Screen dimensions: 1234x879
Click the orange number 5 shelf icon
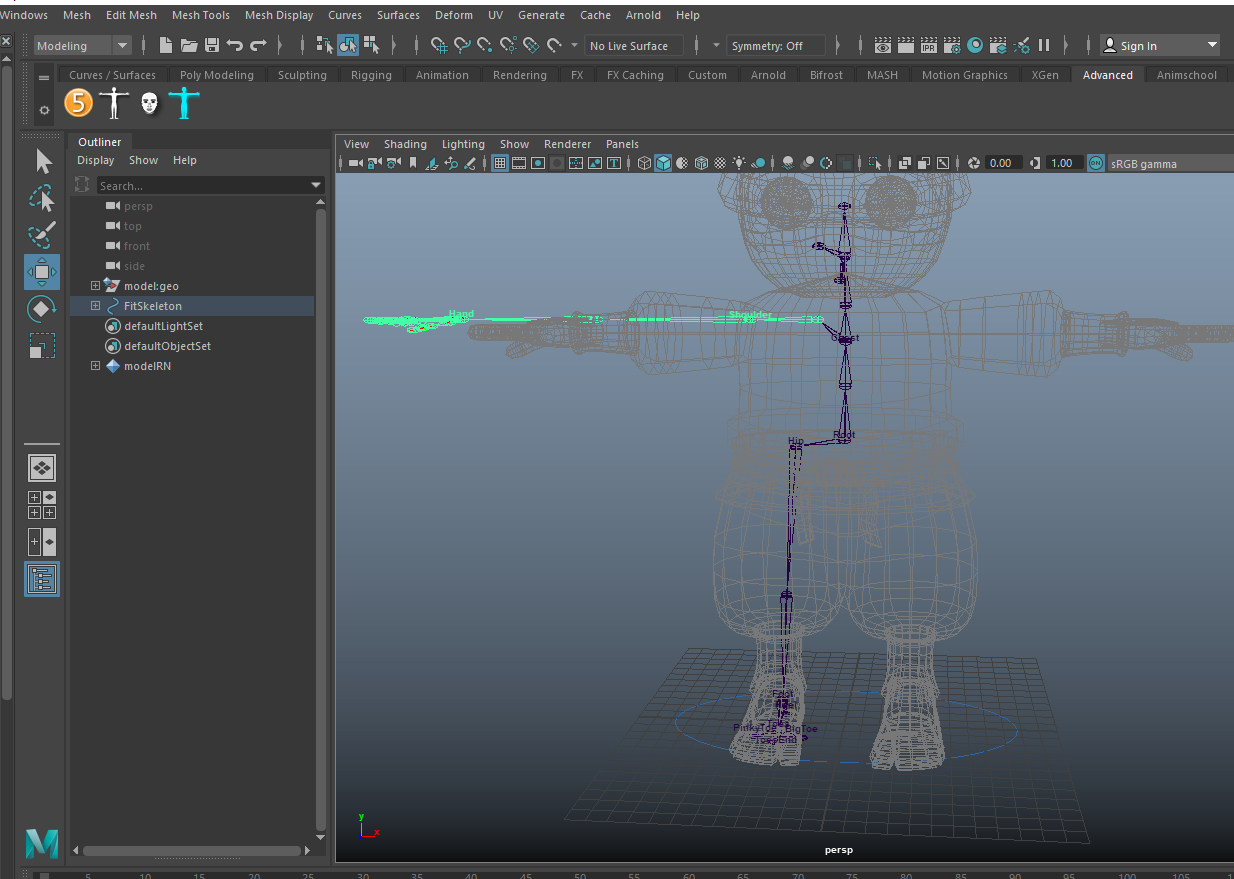pyautogui.click(x=78, y=102)
